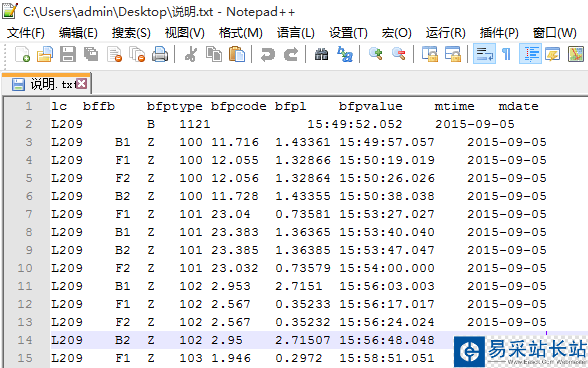Click the Save All toolbar icon
Viewport: 588px width, 368px height.
[x=91, y=54]
